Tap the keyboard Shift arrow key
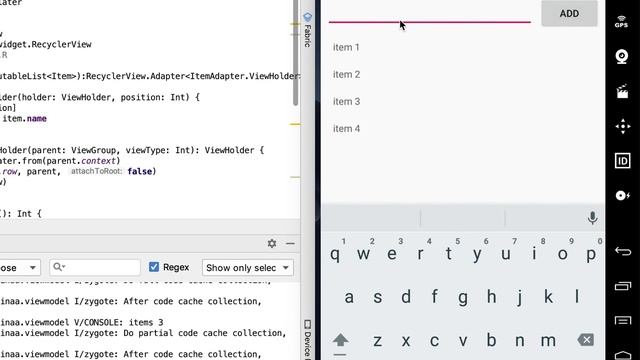Viewport: 640px width, 360px height. click(340, 340)
